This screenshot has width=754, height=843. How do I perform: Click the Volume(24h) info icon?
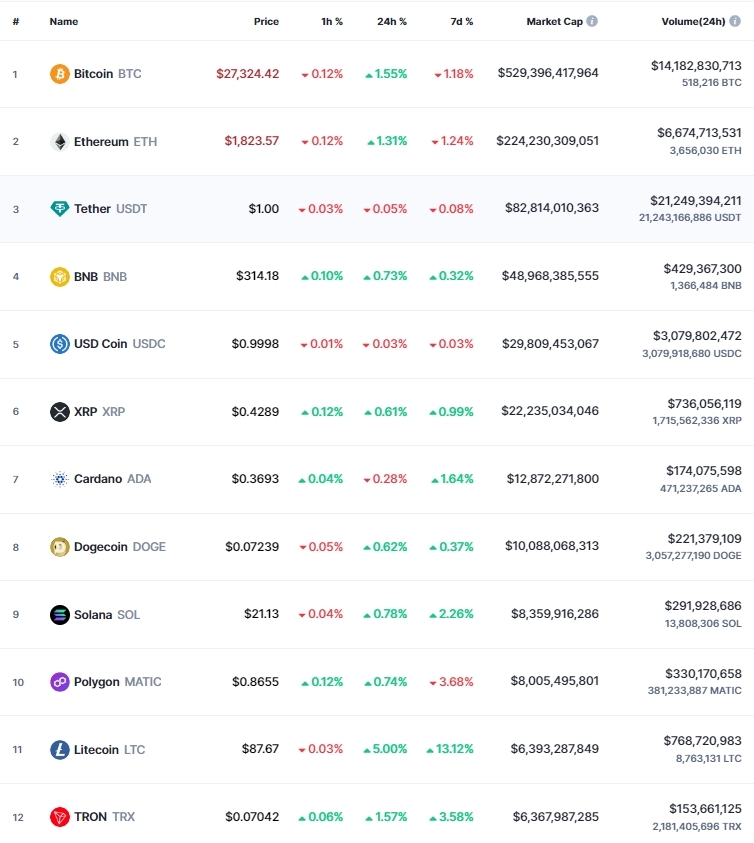pos(735,21)
